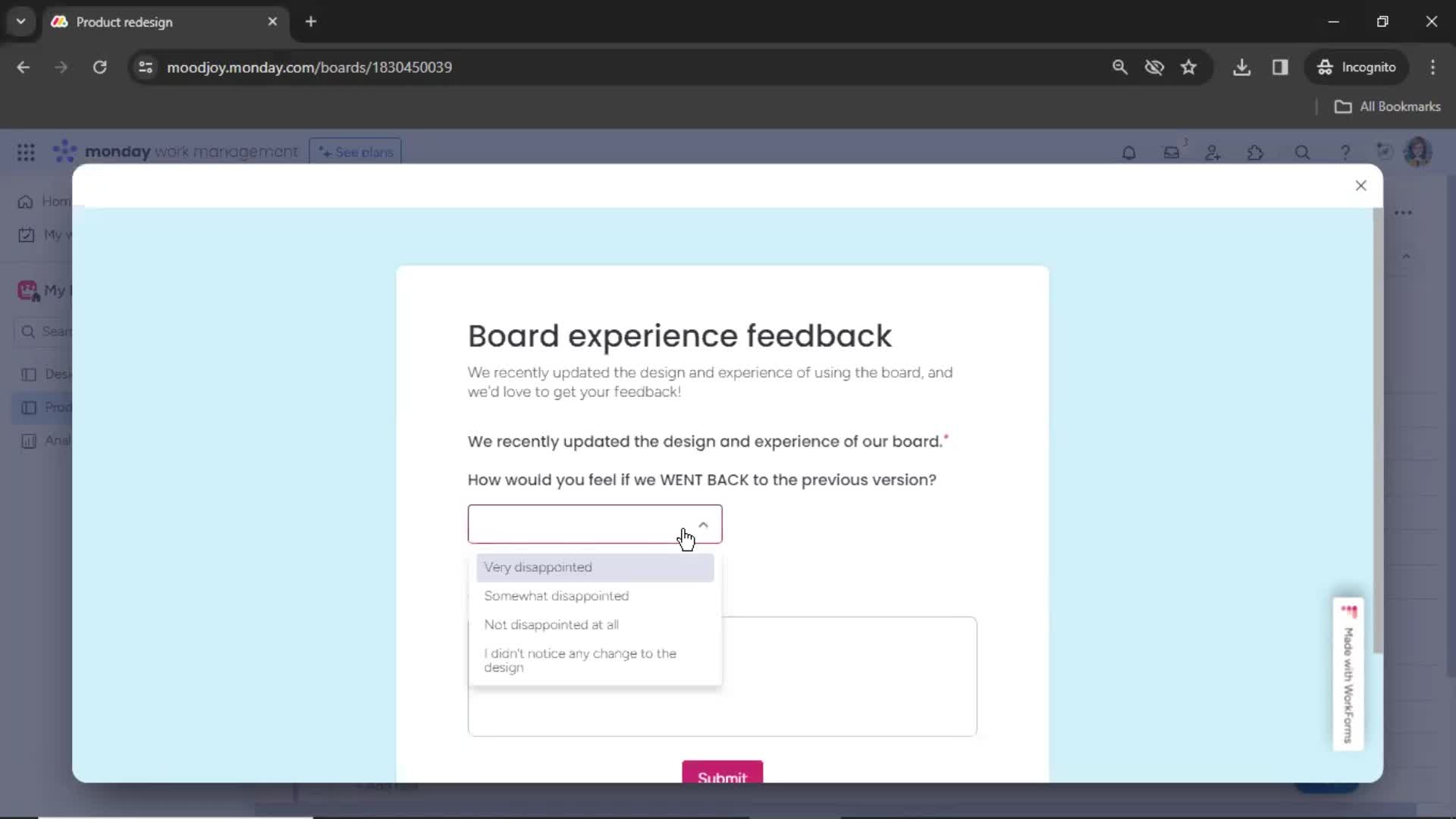Submit the board experience feedback form
Viewport: 1456px width, 819px height.
722,775
